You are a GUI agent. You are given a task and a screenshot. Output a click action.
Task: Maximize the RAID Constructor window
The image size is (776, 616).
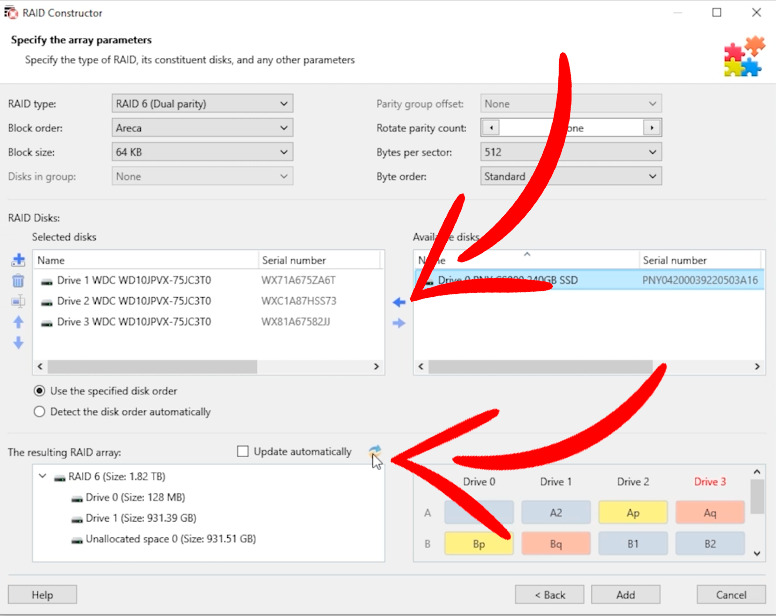tap(717, 12)
